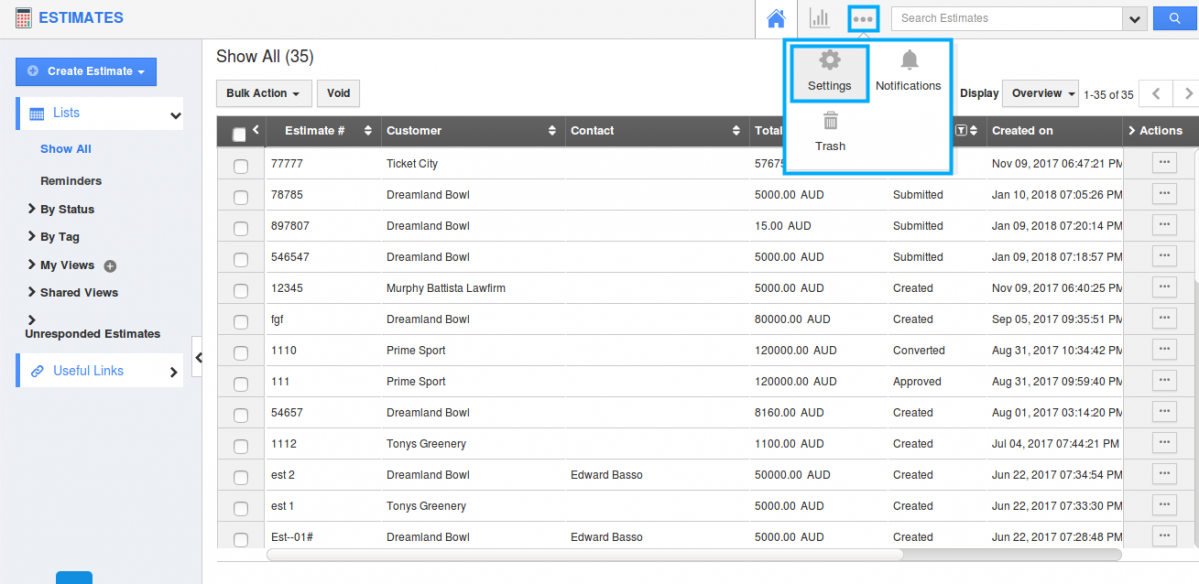Go to previous page arrow
The image size is (1199, 584).
tap(1156, 94)
